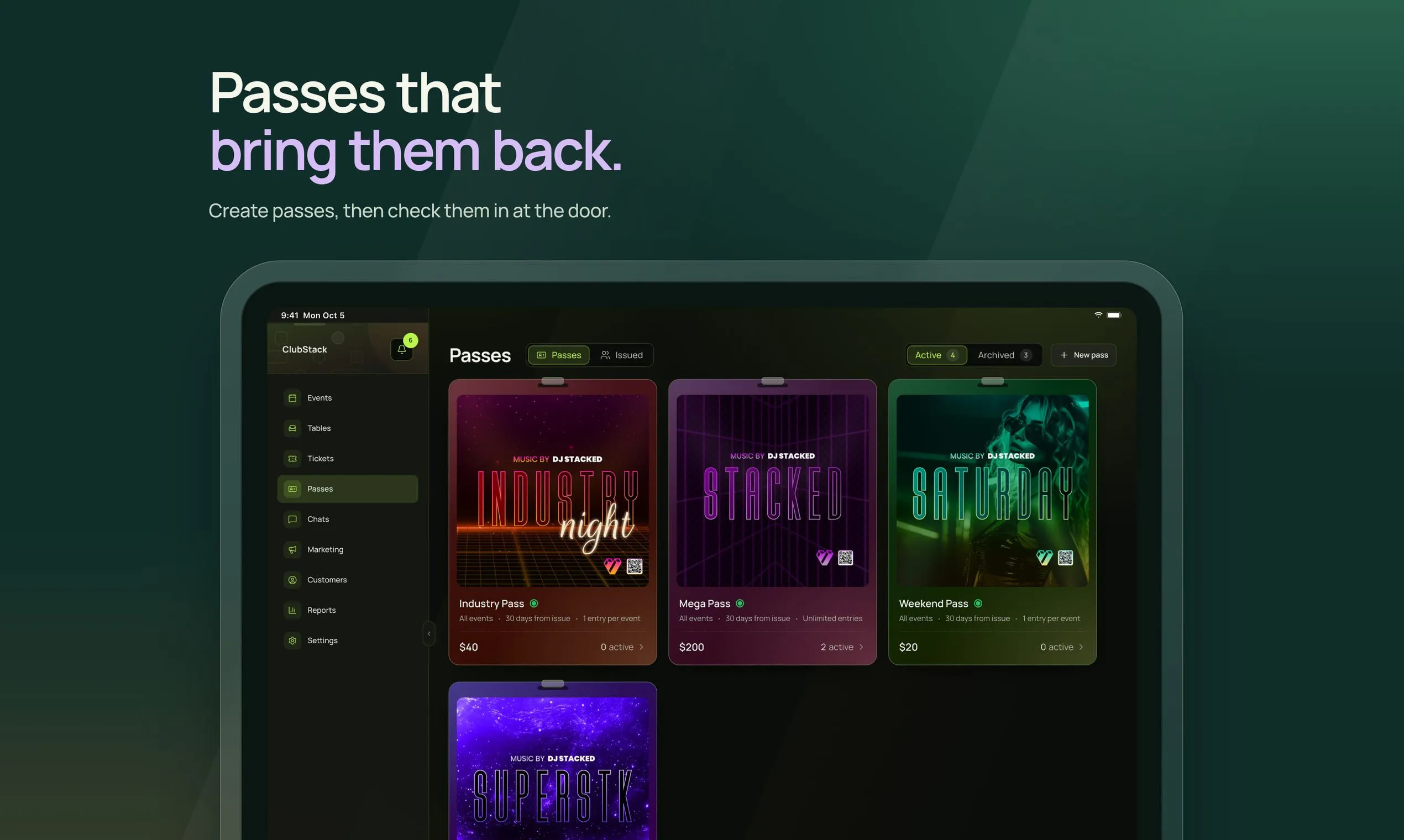Select the Archived filter tab
Image resolution: width=1404 pixels, height=840 pixels.
pos(1004,355)
